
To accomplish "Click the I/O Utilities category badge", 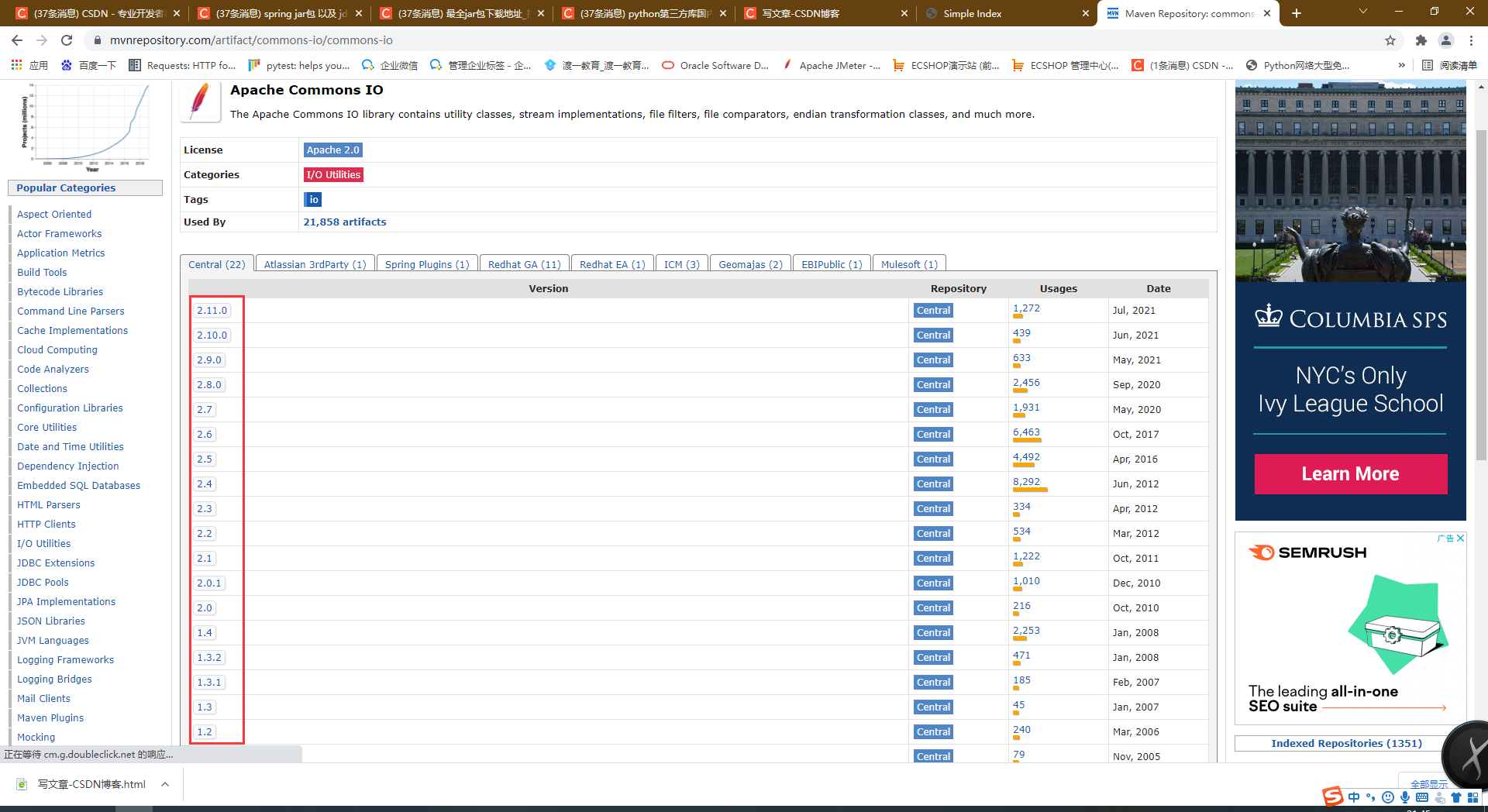I will [x=333, y=175].
